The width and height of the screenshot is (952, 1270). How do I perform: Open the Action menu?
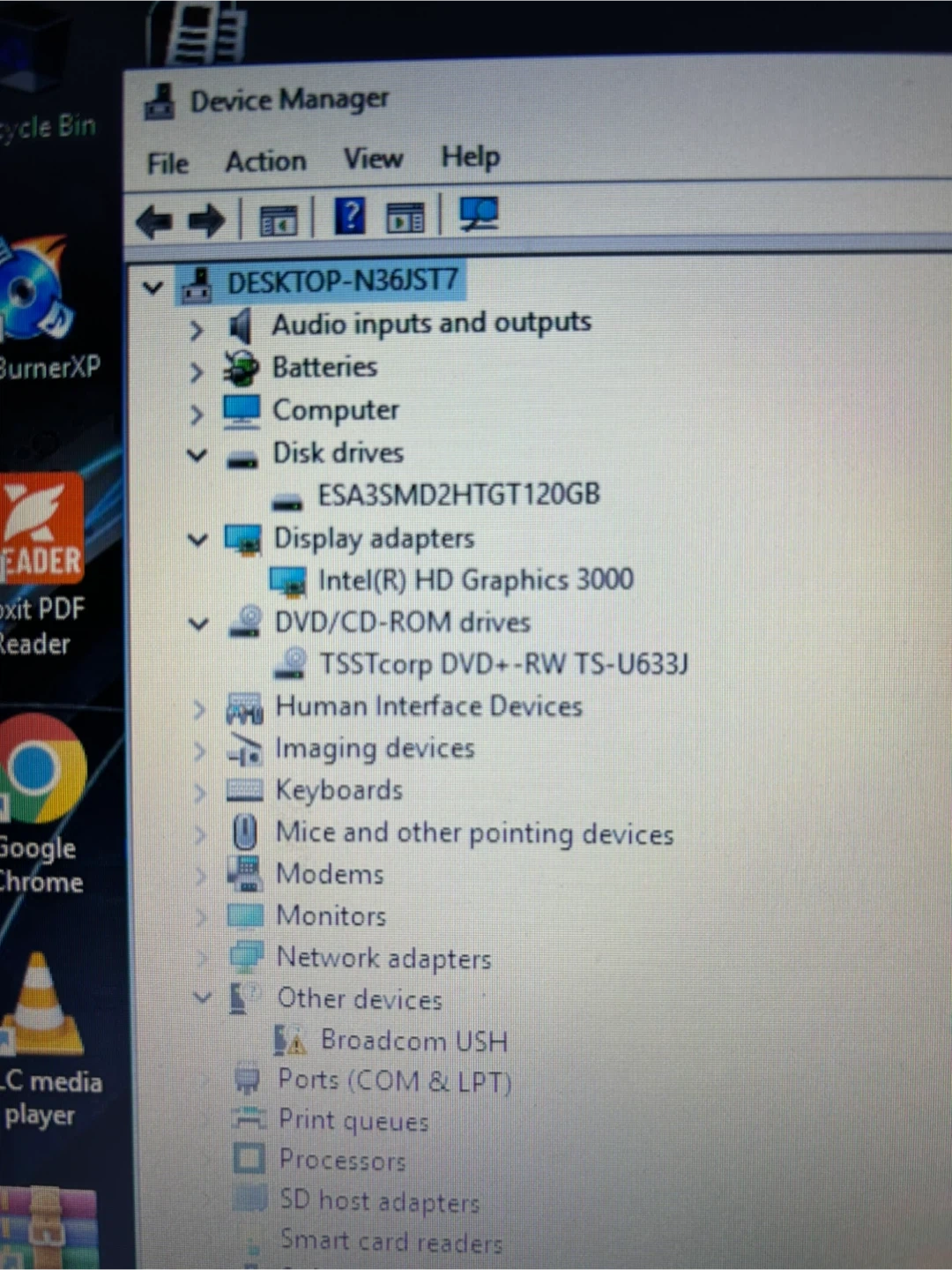265,161
